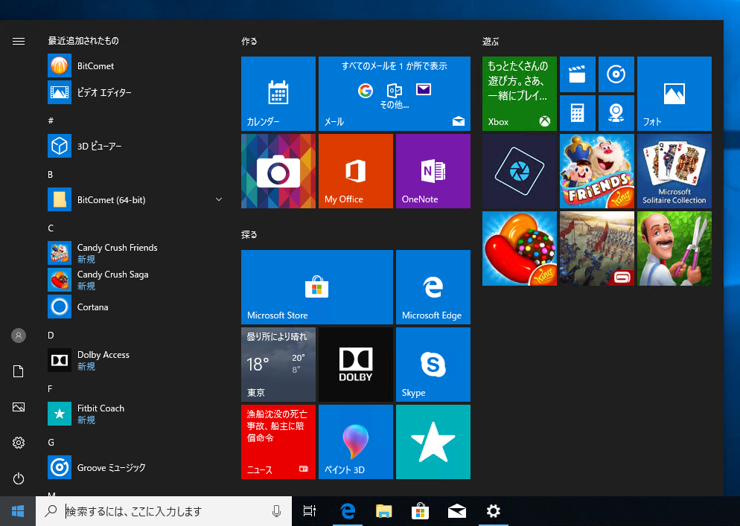Open the teal star Fitbit Coach tile

(433, 442)
